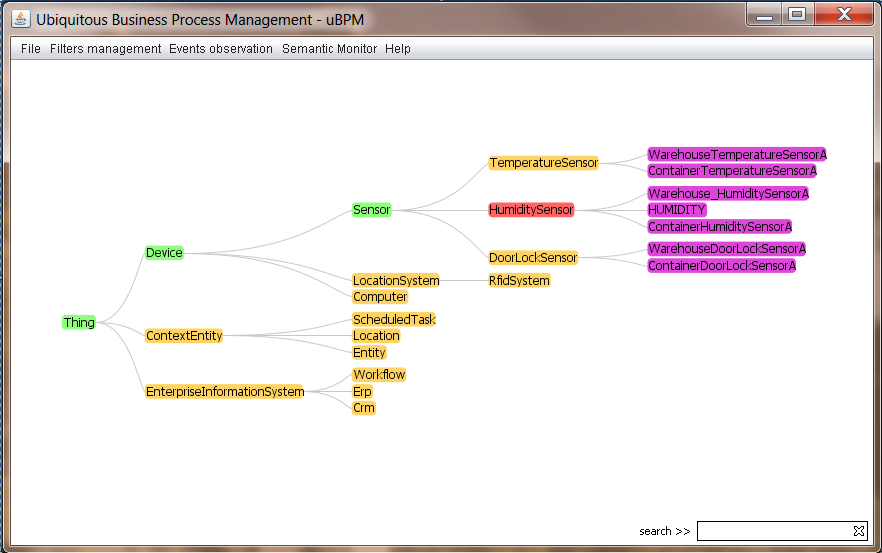Open the Filters management menu
The image size is (882, 553).
(x=105, y=49)
